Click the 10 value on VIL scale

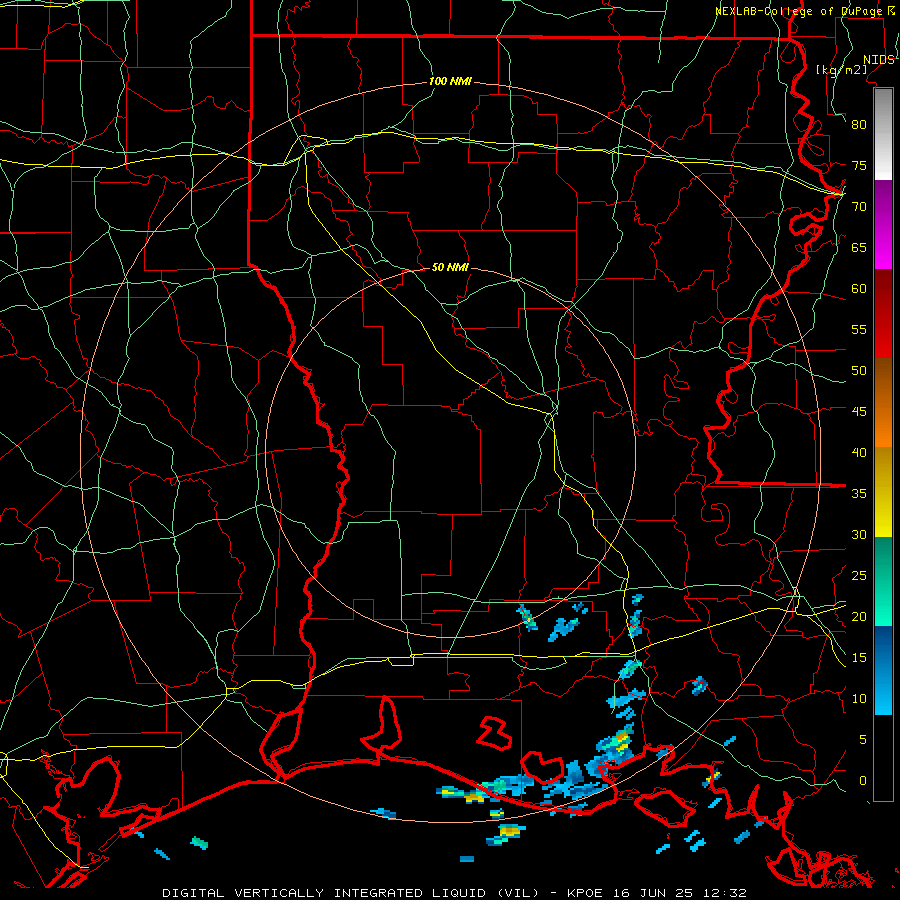point(859,699)
